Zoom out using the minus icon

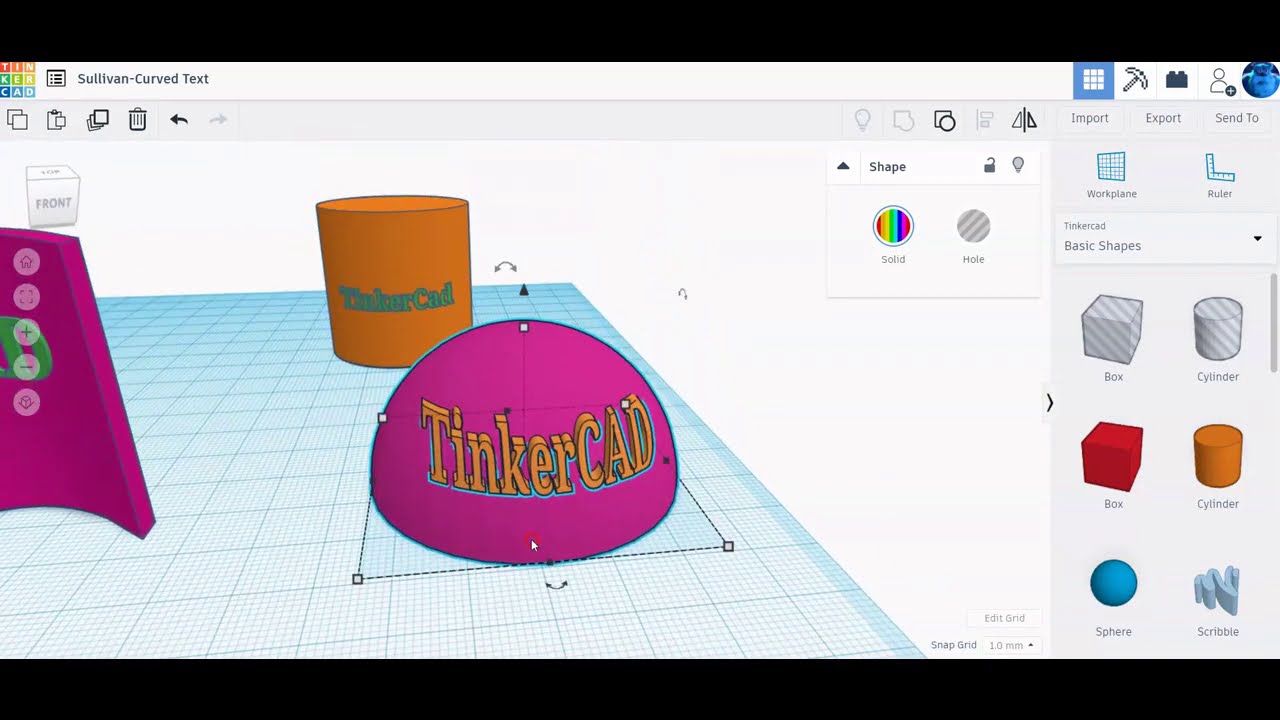coord(27,367)
